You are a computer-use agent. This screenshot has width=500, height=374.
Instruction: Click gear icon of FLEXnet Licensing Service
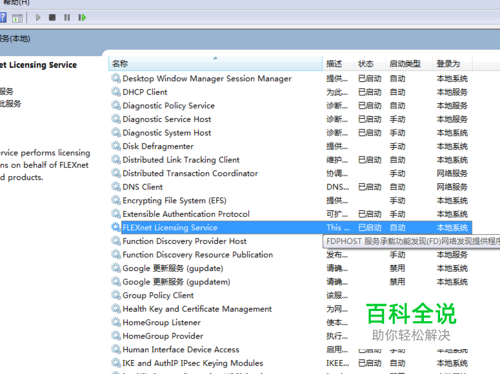click(116, 227)
